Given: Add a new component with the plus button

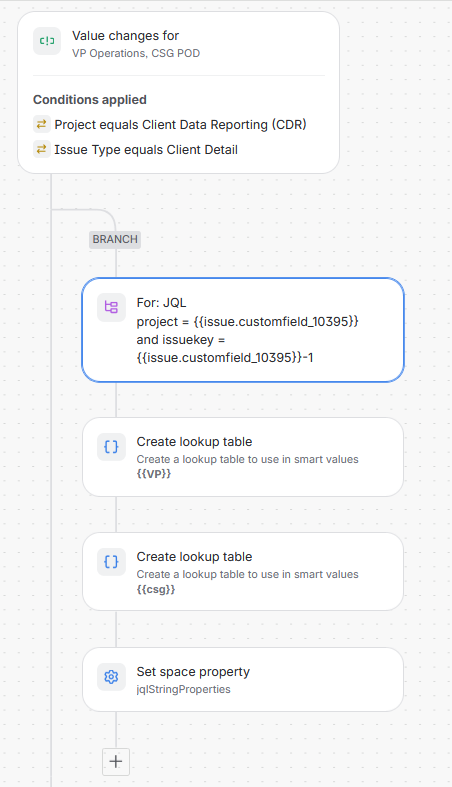Looking at the screenshot, I should [116, 761].
